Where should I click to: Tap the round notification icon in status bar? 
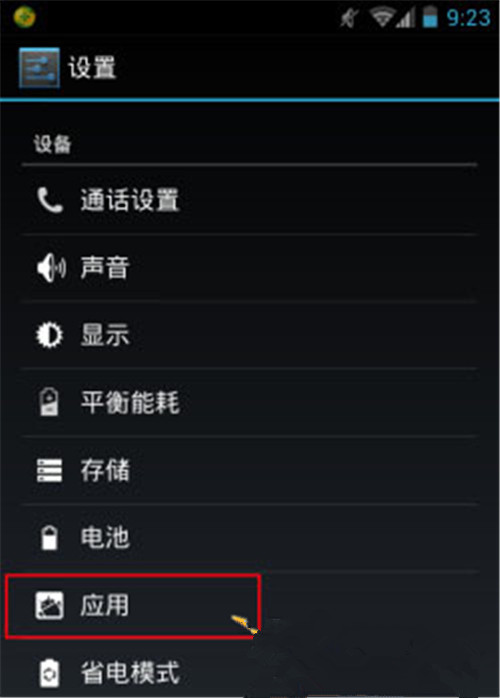tap(24, 17)
